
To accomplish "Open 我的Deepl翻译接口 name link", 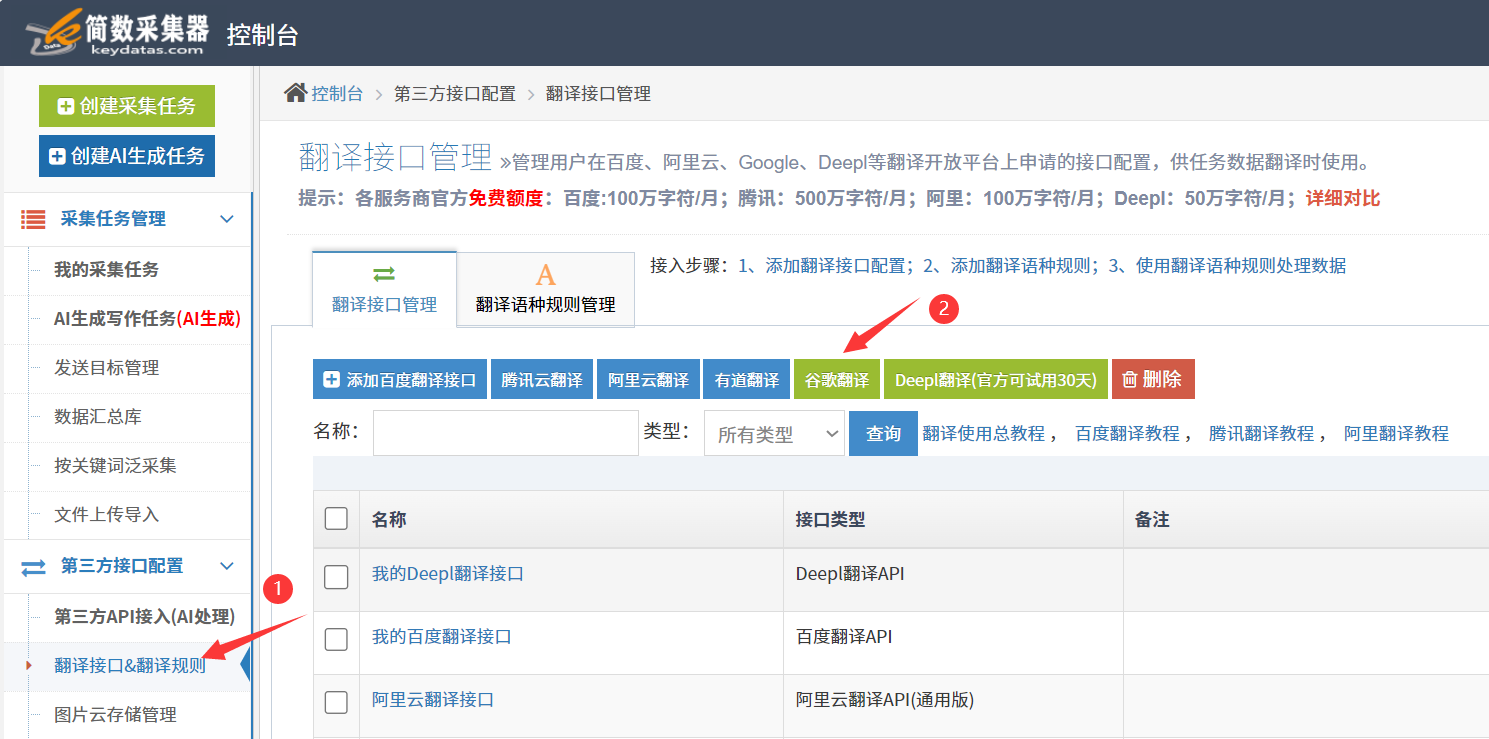I will click(448, 574).
